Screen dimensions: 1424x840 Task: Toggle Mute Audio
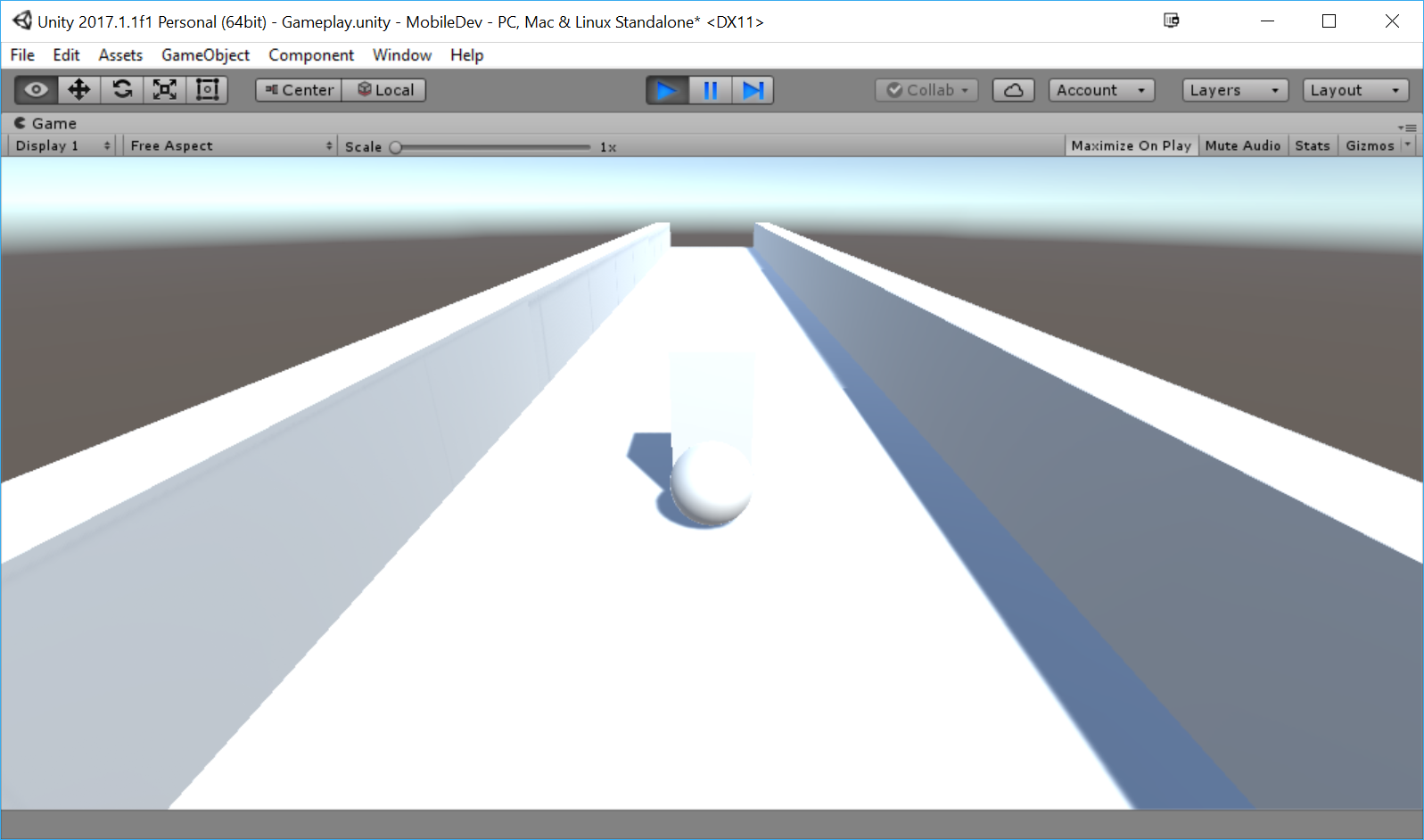click(1243, 145)
